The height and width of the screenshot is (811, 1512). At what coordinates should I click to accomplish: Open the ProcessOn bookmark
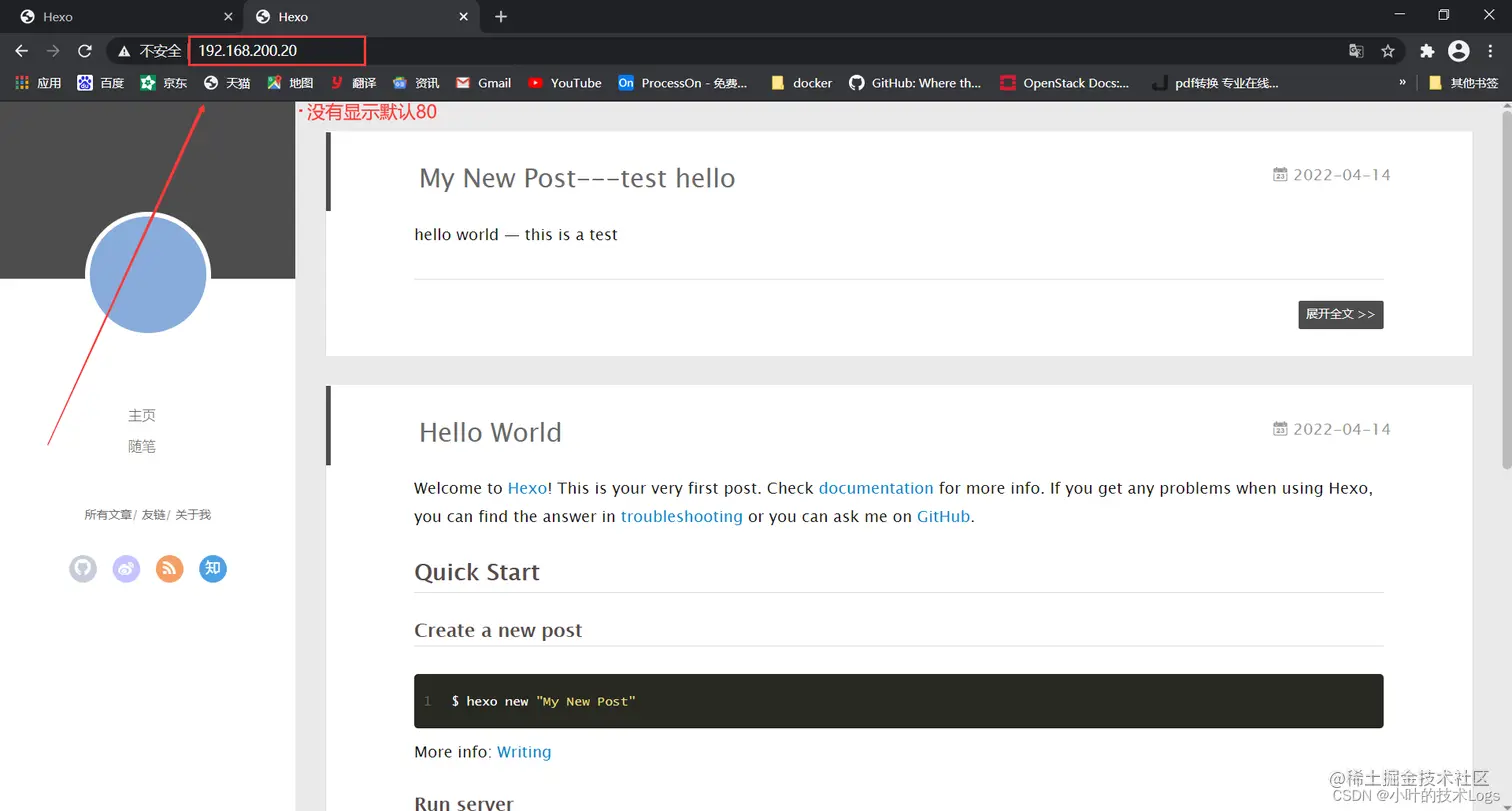tap(683, 83)
